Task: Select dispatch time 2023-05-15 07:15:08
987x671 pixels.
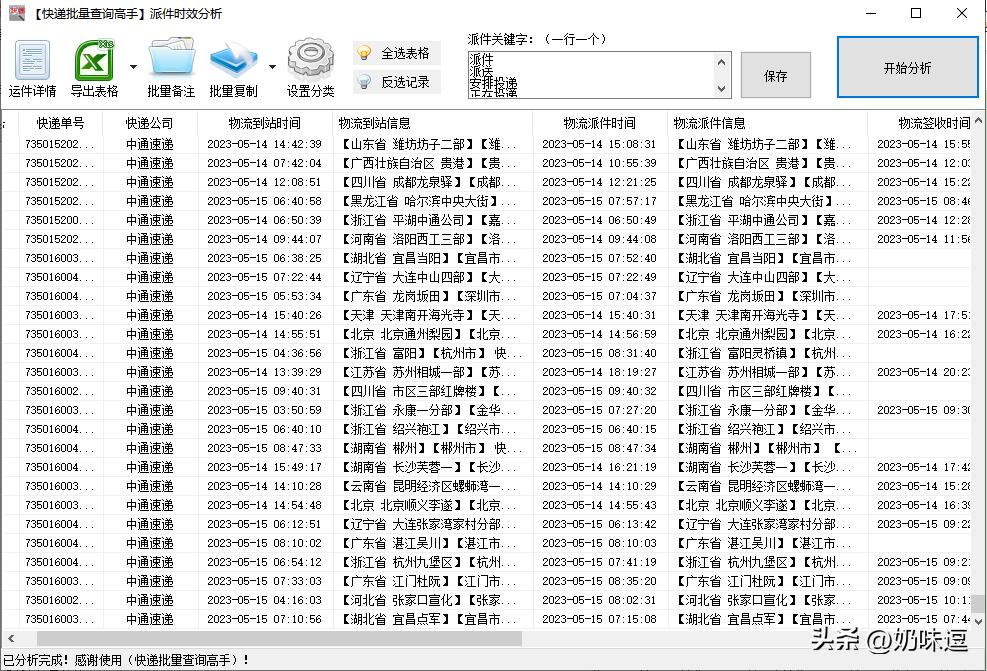Action: point(599,619)
